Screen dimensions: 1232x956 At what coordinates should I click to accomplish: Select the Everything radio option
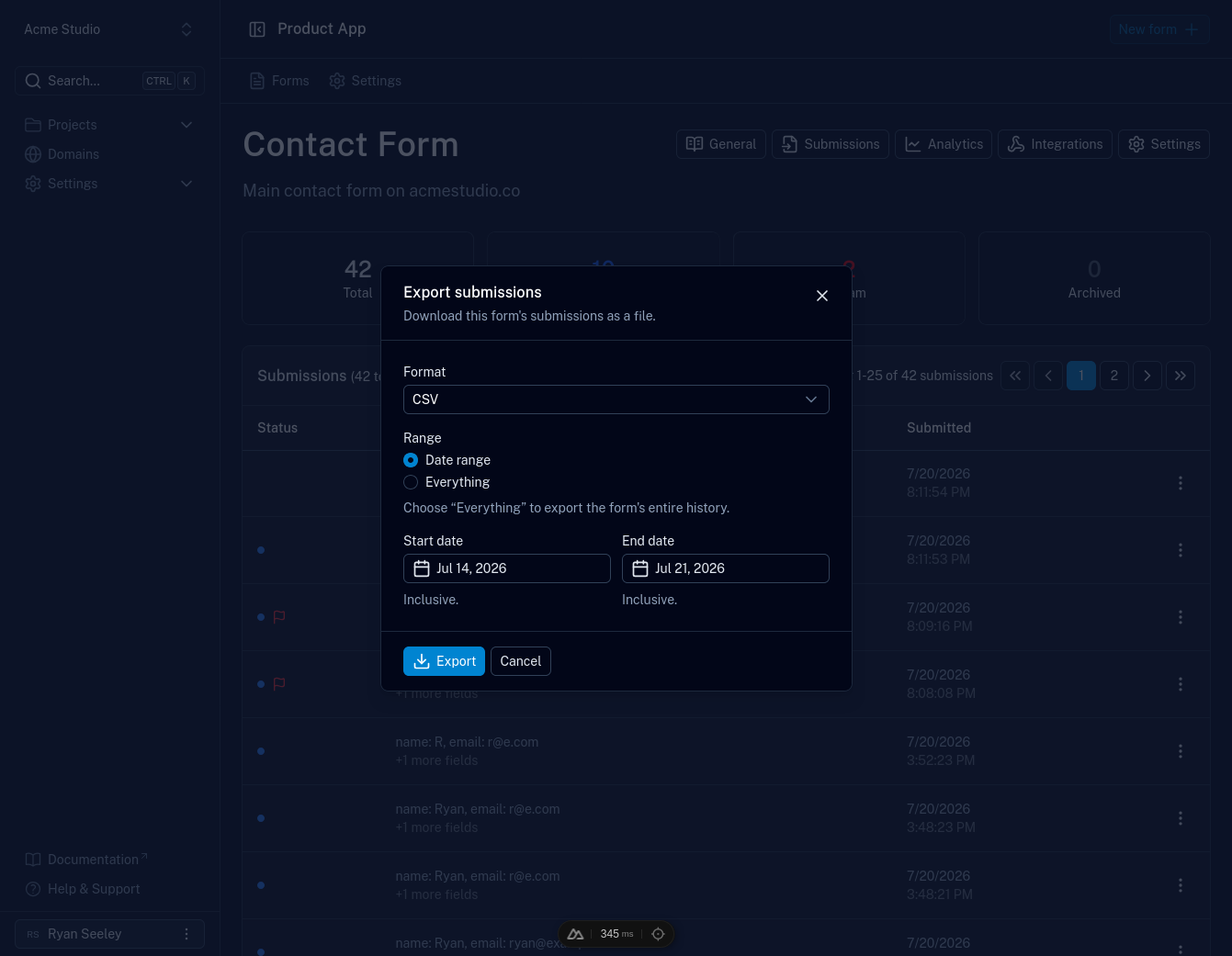(411, 482)
